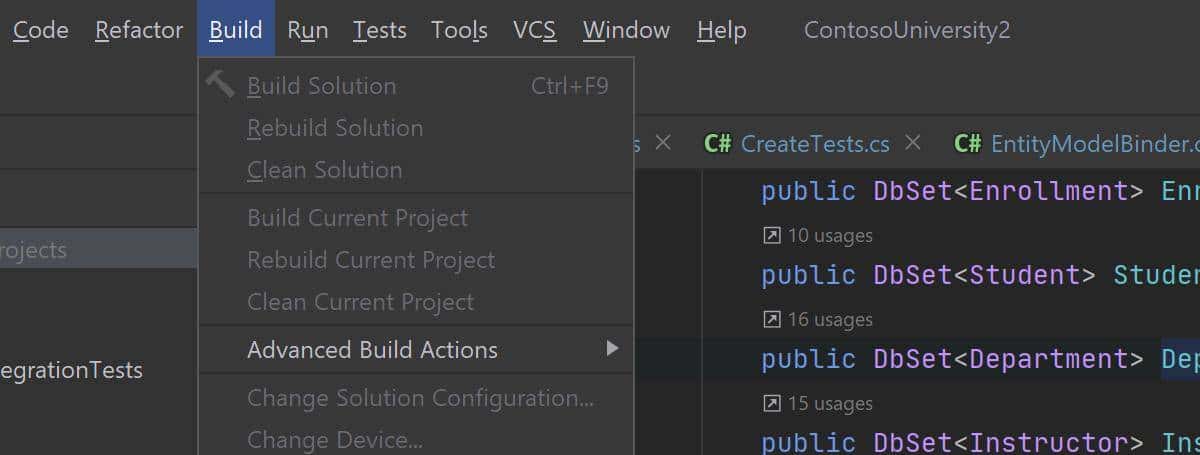This screenshot has width=1200, height=455.
Task: Open the Tests menu
Action: (379, 30)
